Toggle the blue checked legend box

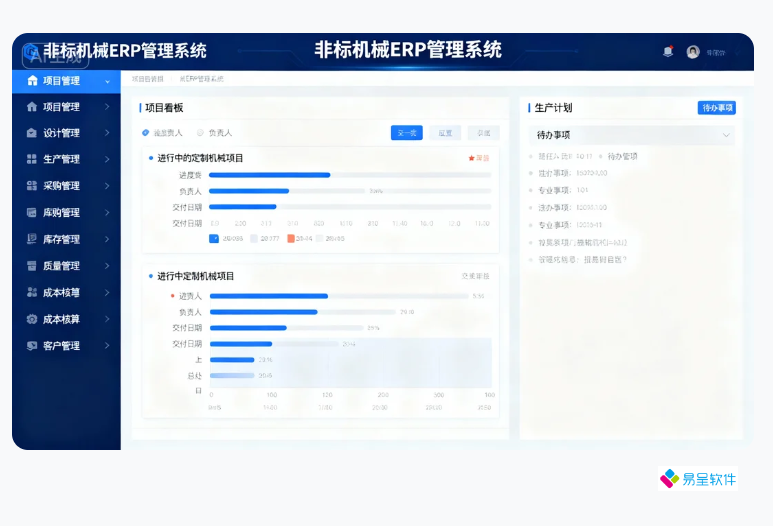[x=214, y=239]
